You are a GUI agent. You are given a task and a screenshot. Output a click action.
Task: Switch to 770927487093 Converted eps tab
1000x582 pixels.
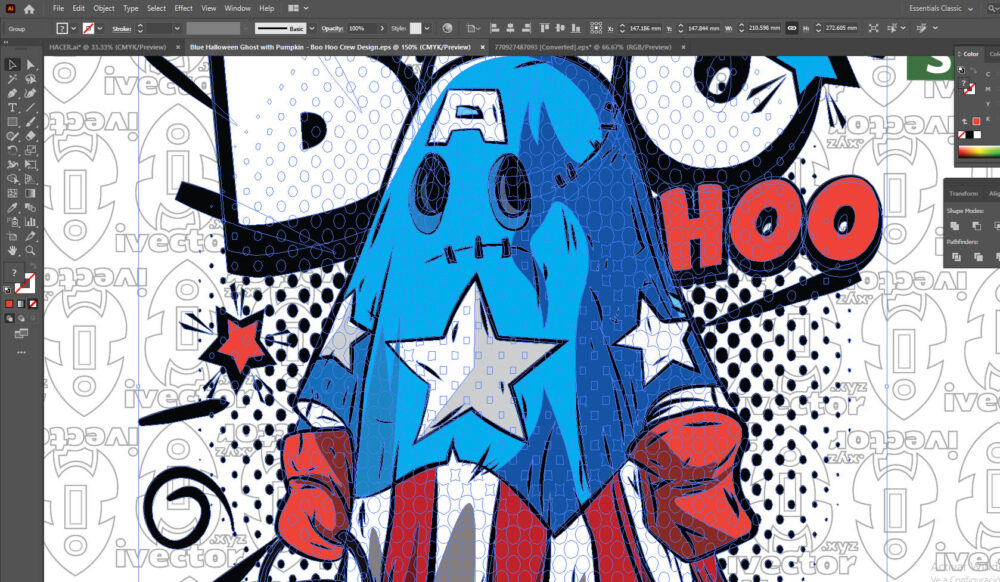point(583,47)
